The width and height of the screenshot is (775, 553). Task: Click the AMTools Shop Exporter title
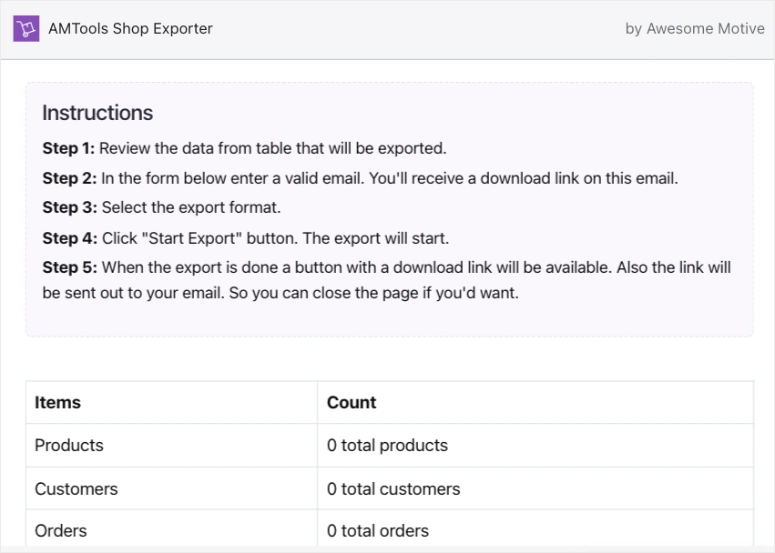coord(130,29)
